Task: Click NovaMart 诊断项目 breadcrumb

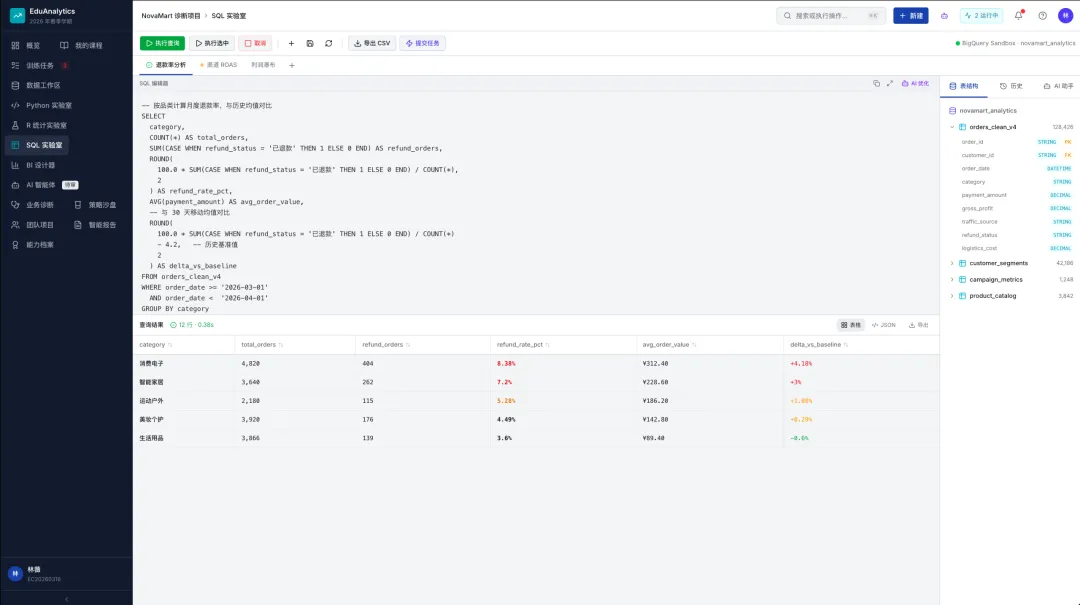Action: (x=171, y=16)
